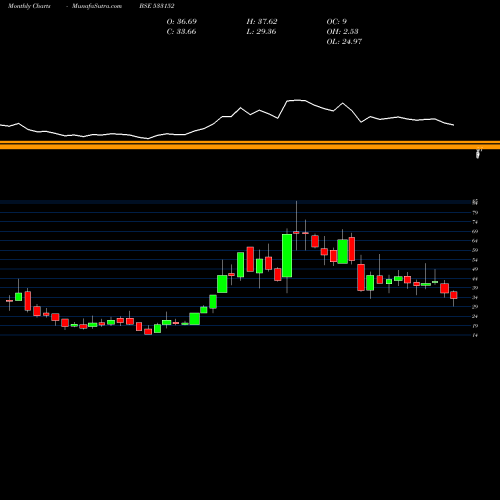Click the y-axis label 79
The image size is (500, 500).
coord(475,212)
